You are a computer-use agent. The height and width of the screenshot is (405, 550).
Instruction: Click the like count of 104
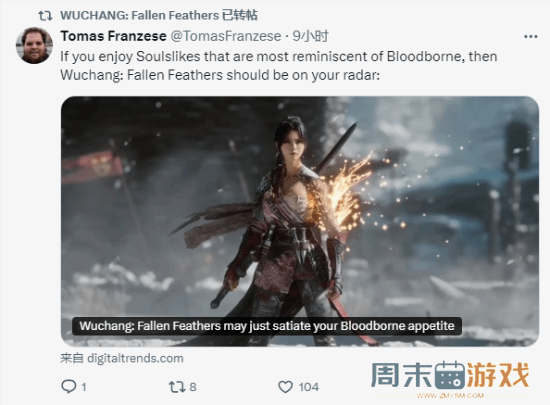tap(309, 387)
